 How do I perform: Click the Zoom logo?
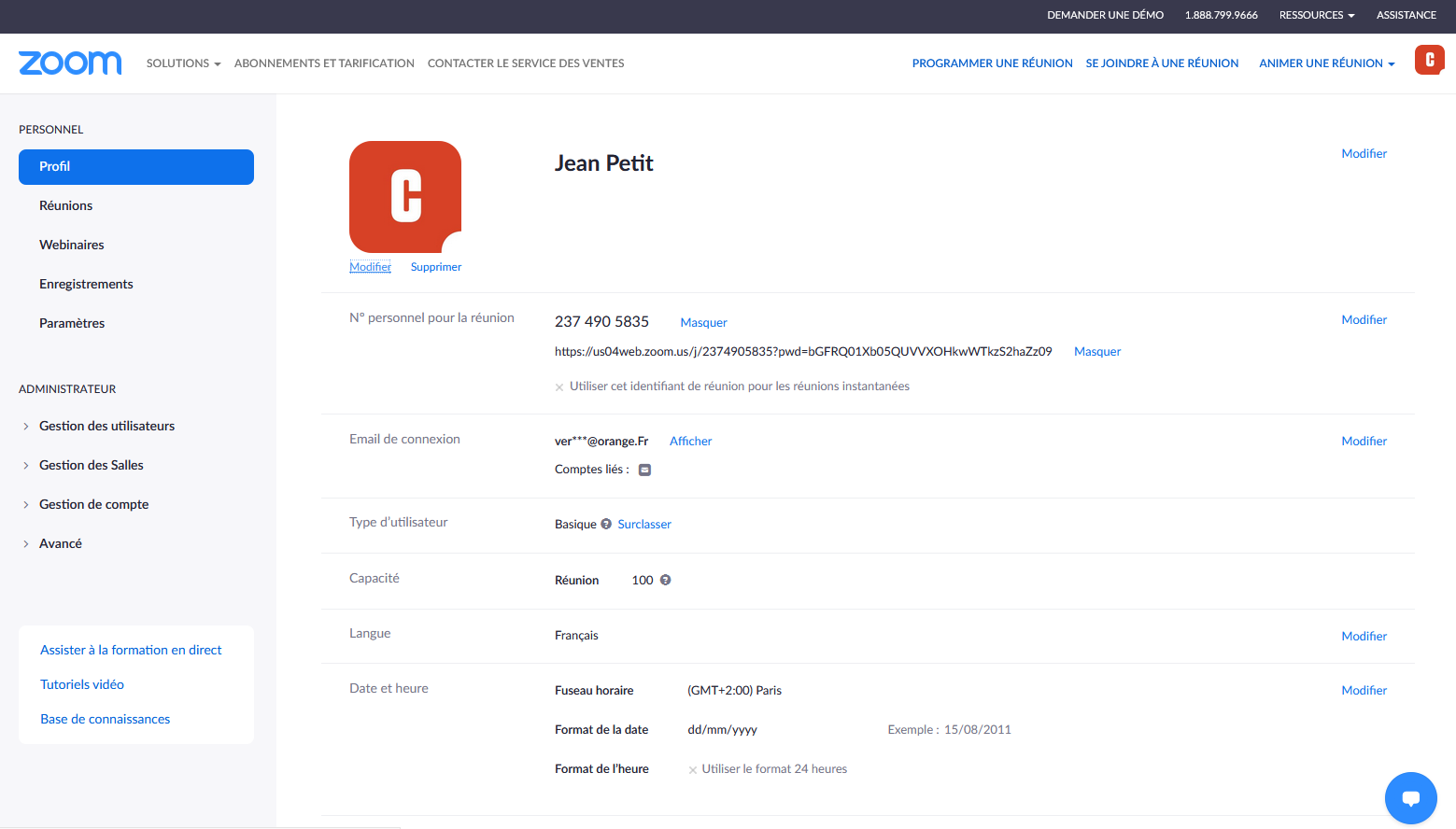70,63
